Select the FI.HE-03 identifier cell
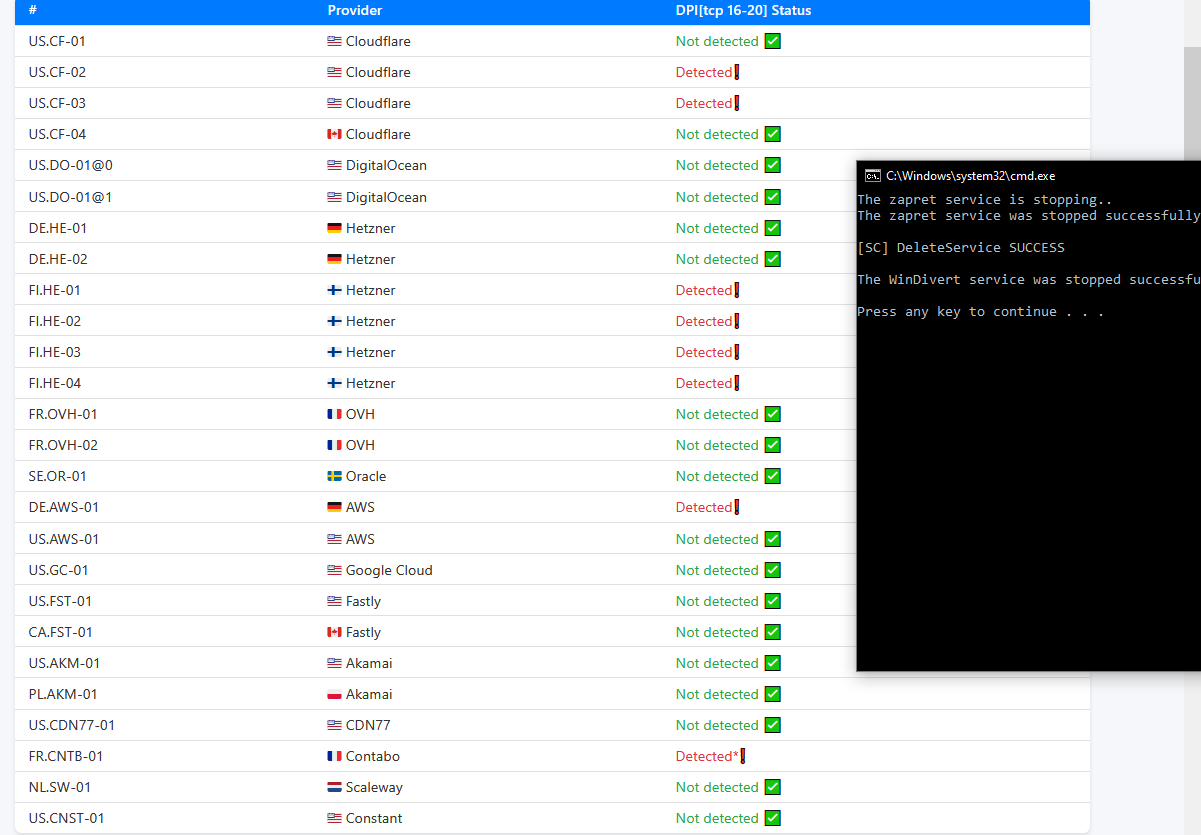The width and height of the screenshot is (1201, 835). tap(55, 352)
